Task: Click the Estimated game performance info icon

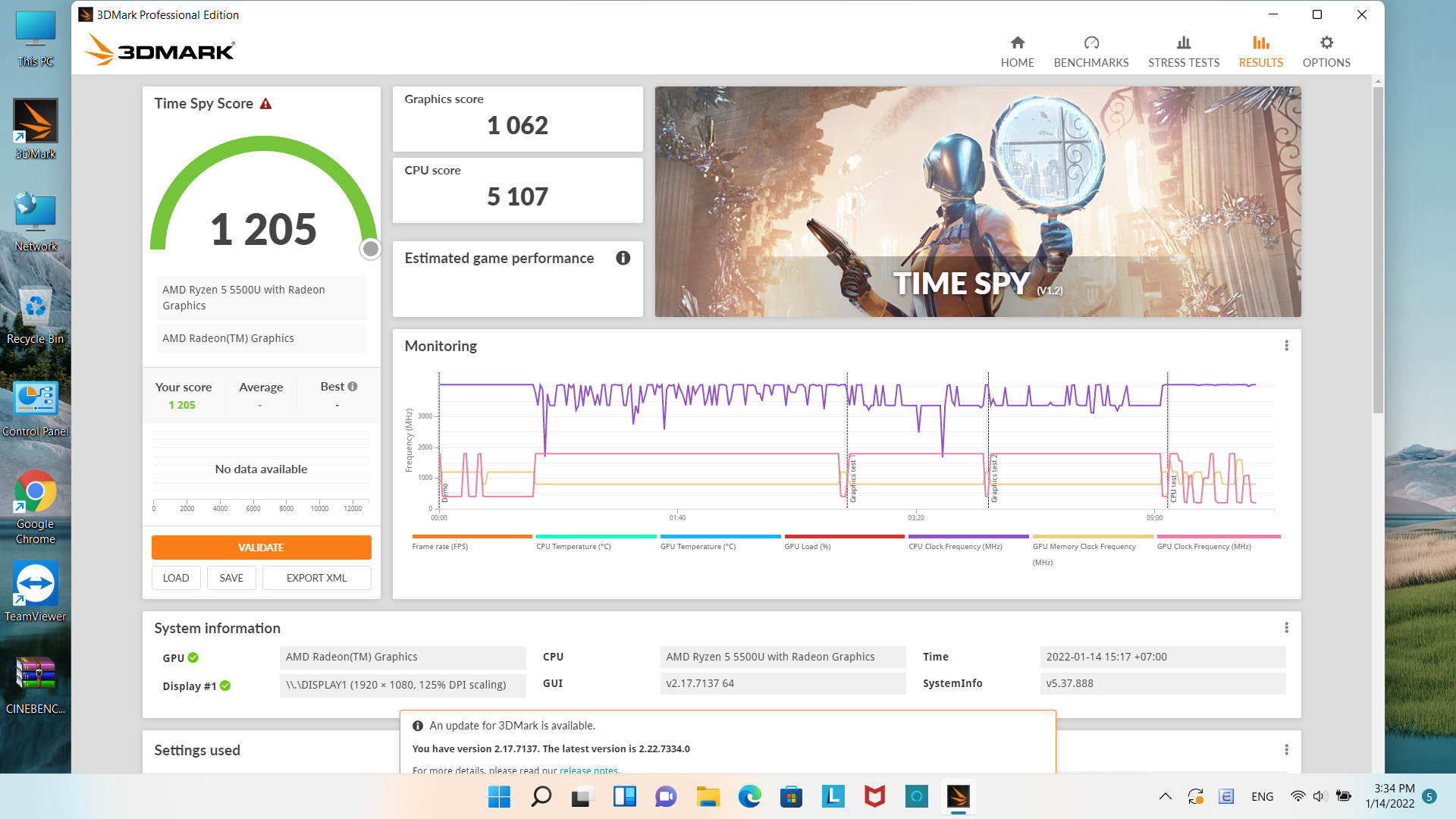Action: coord(623,258)
